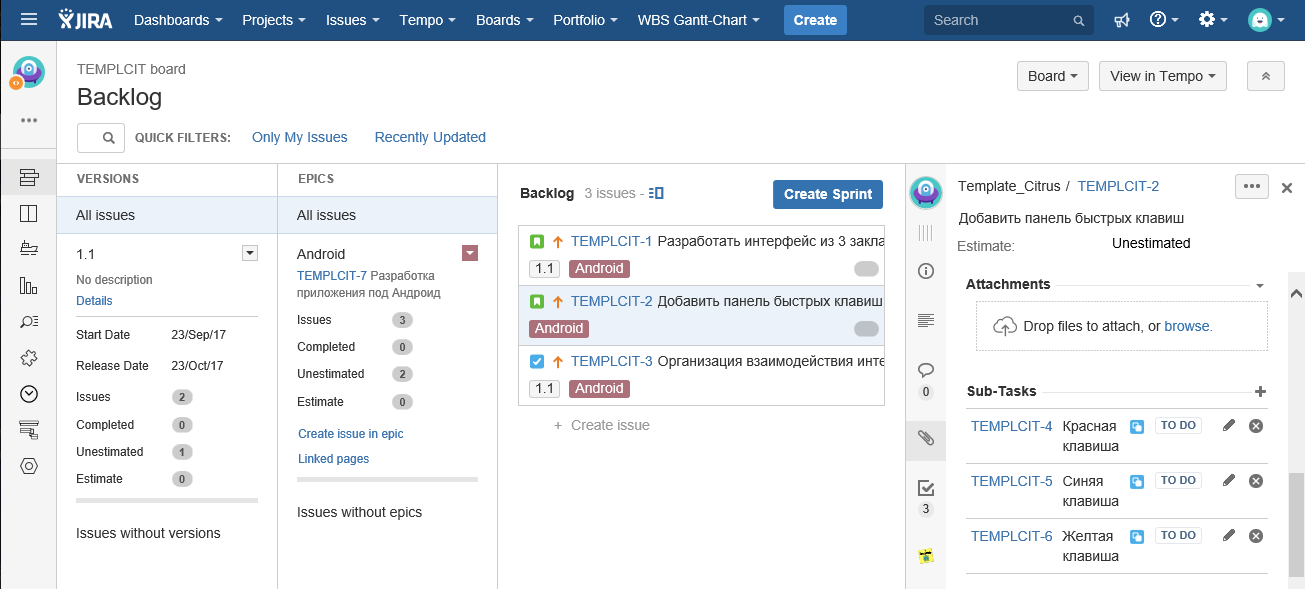Toggle Only My Issues quick filter
This screenshot has width=1305, height=589.
click(300, 137)
